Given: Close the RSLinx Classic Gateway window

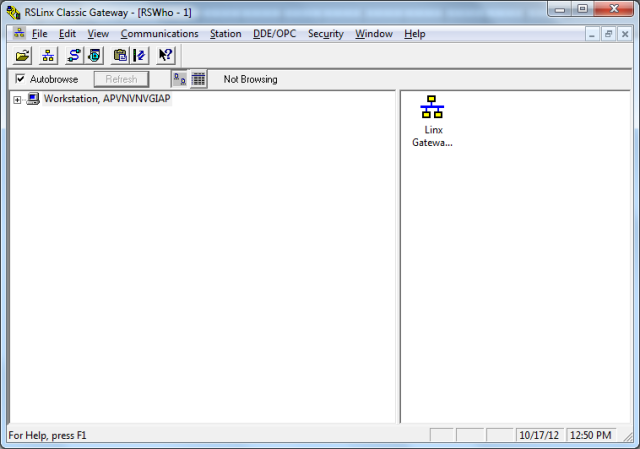Looking at the screenshot, I should click(614, 9).
